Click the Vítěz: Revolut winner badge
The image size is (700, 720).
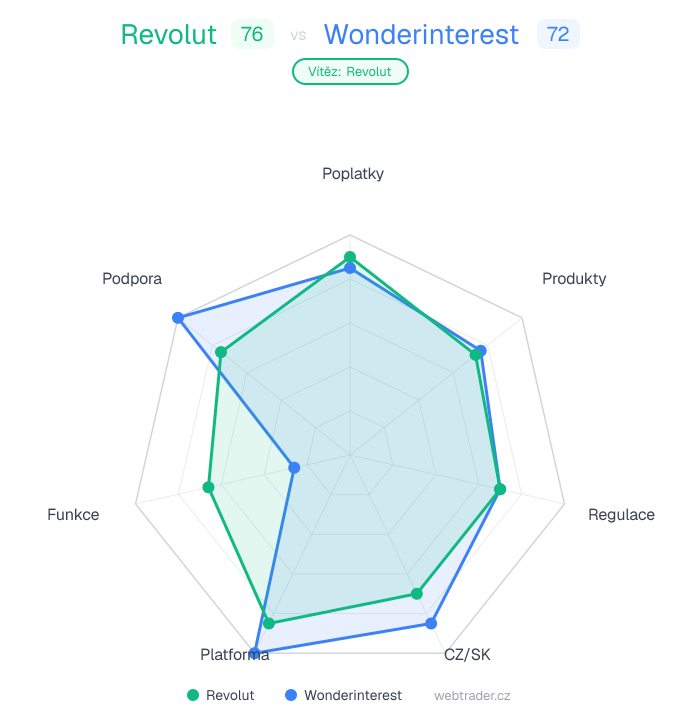(x=350, y=72)
